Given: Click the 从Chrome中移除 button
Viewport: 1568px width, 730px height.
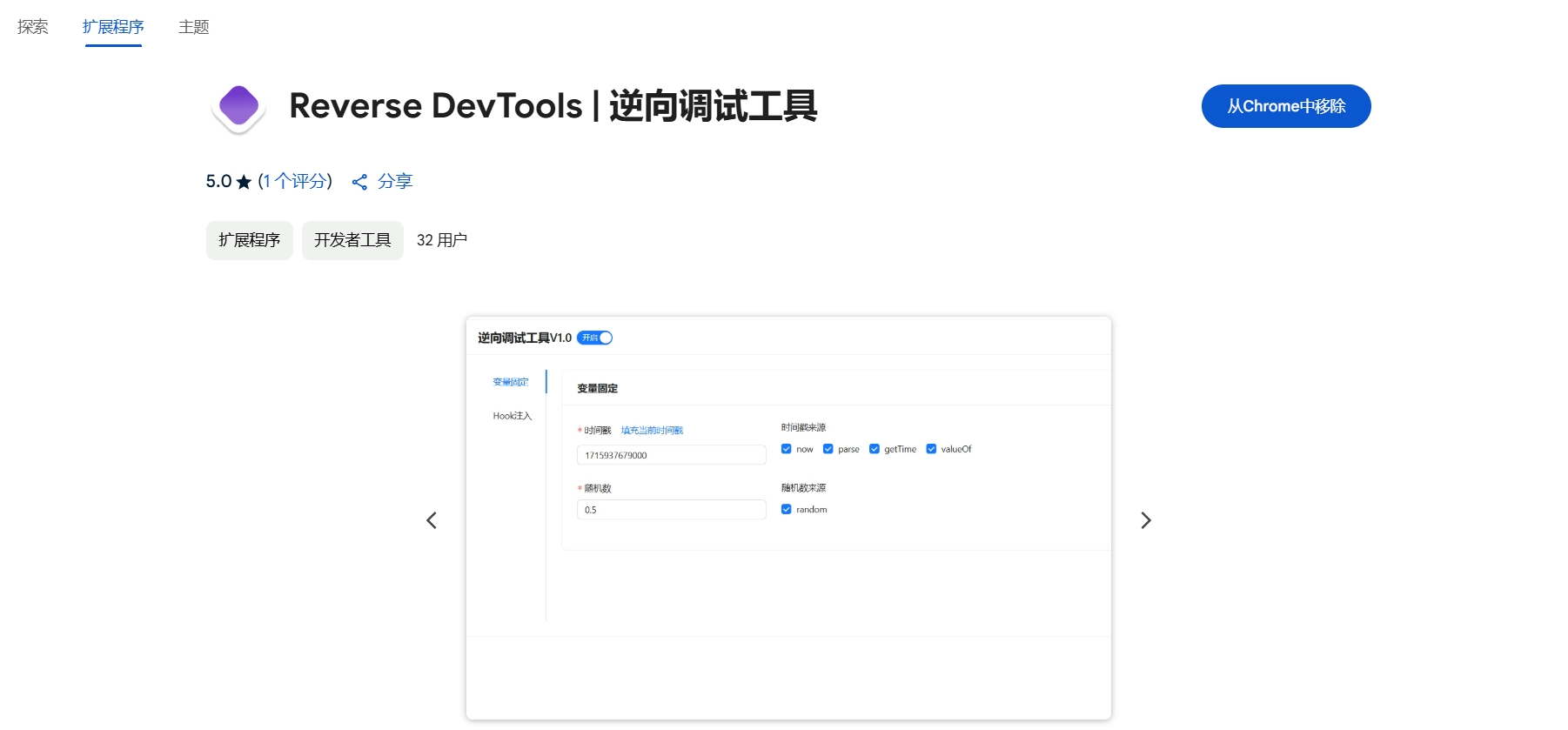Looking at the screenshot, I should tap(1286, 106).
